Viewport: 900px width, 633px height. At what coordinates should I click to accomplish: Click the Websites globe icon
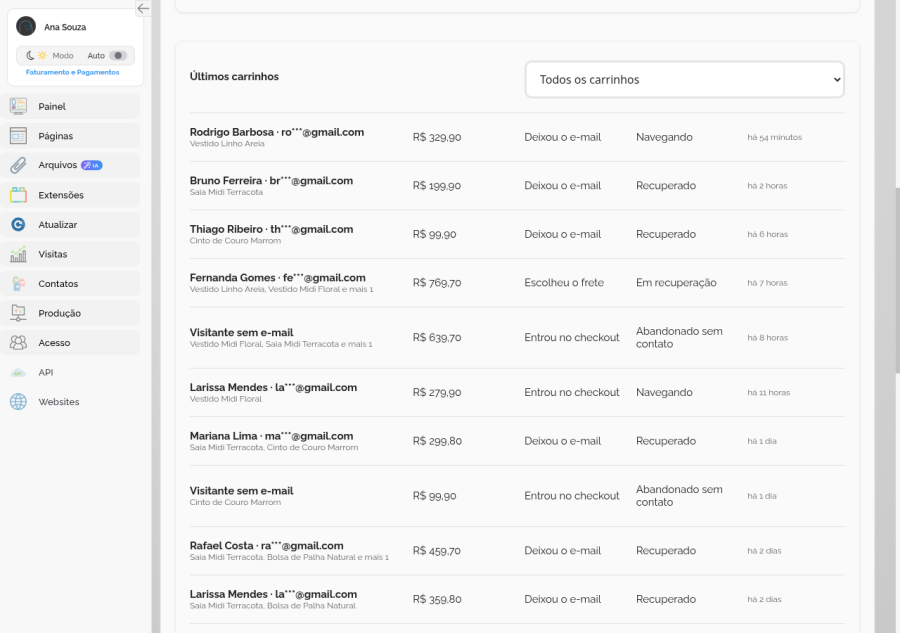click(x=18, y=402)
